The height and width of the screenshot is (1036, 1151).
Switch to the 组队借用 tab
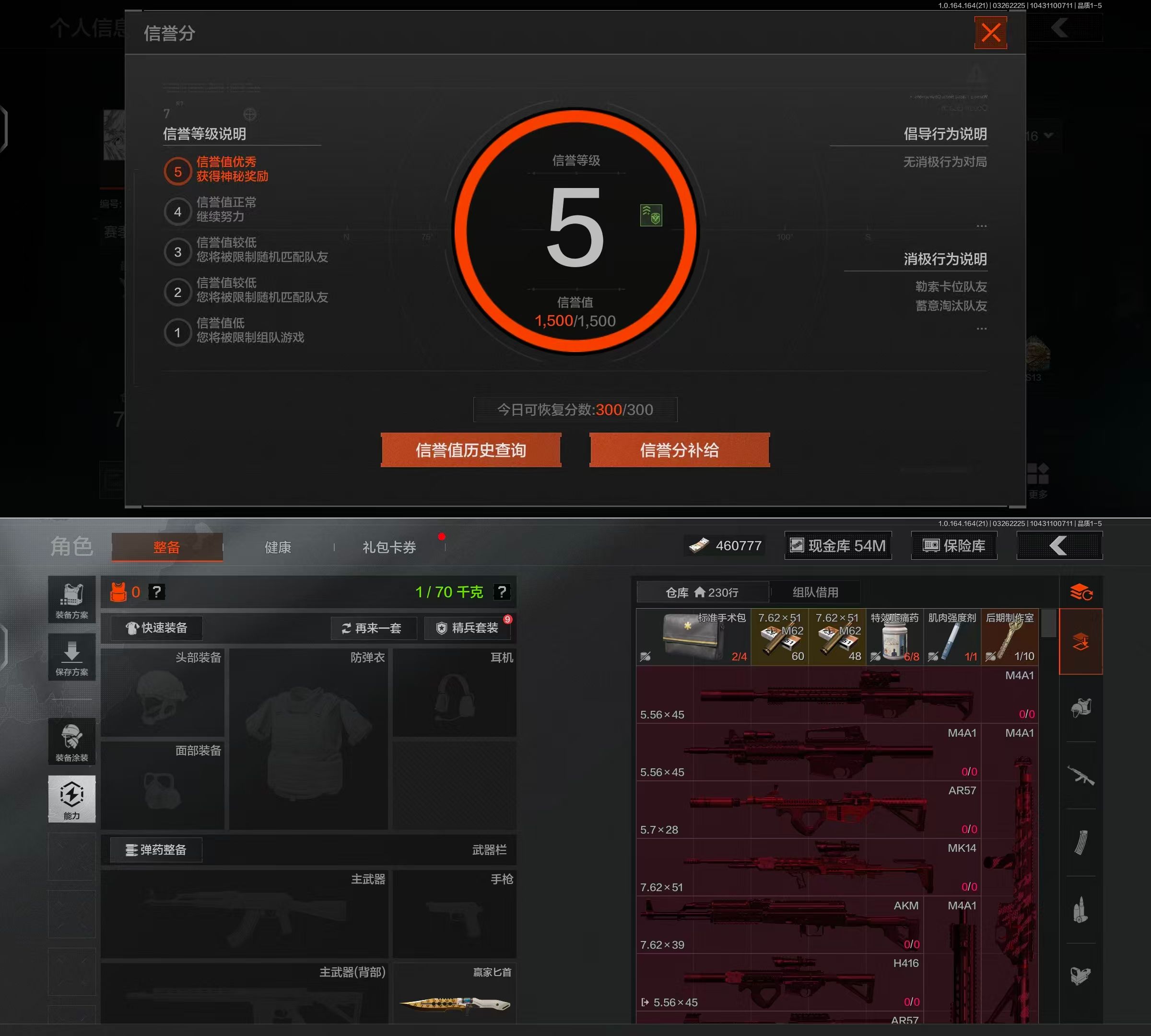tap(815, 592)
